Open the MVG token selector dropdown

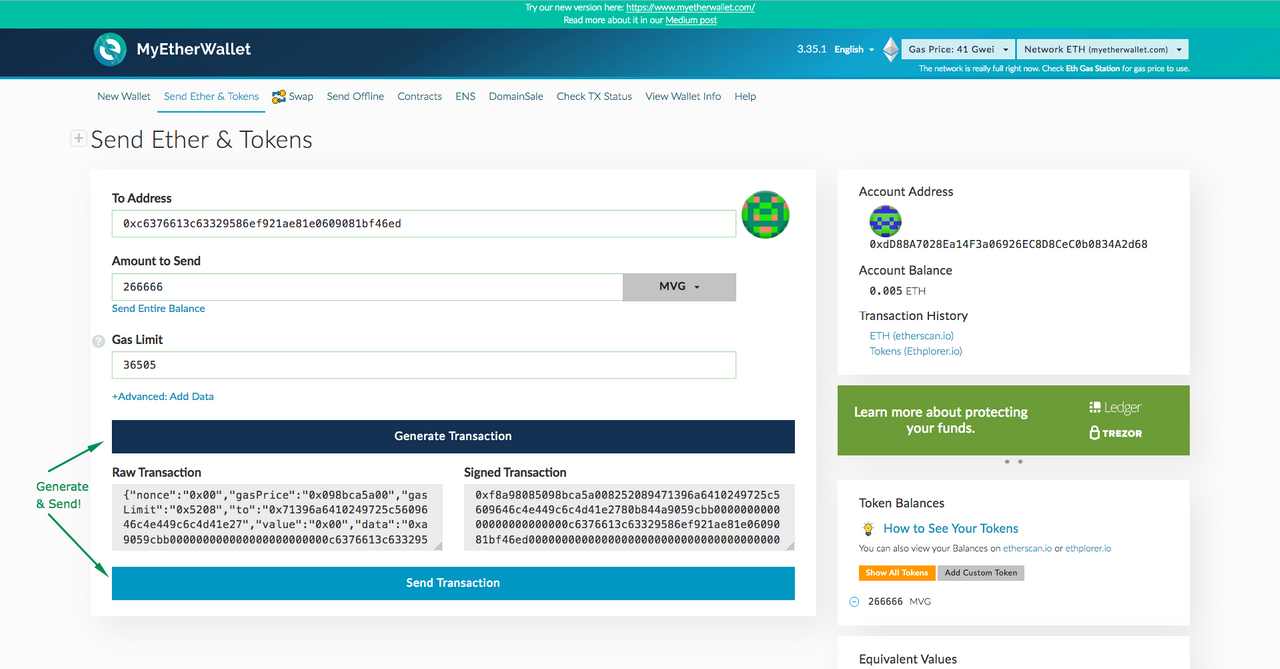(x=679, y=286)
